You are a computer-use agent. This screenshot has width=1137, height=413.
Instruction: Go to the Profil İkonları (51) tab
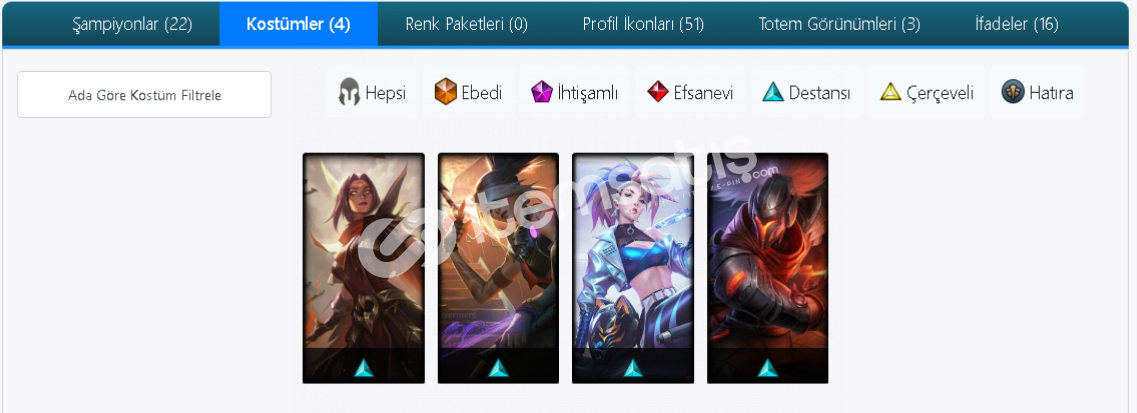click(643, 24)
